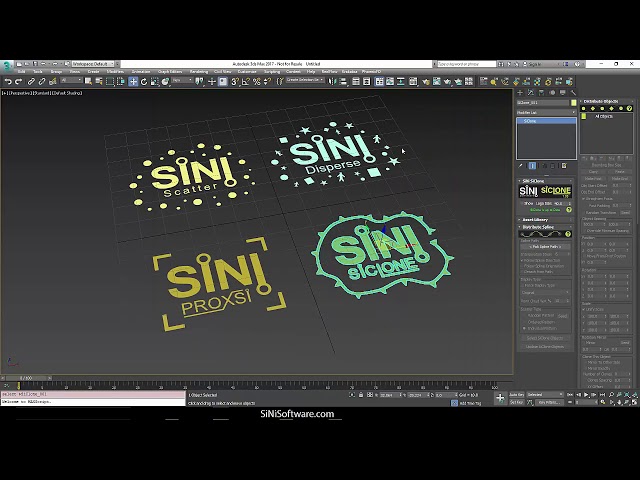Open the Display command panel tab
The image size is (640, 480).
coord(562,93)
